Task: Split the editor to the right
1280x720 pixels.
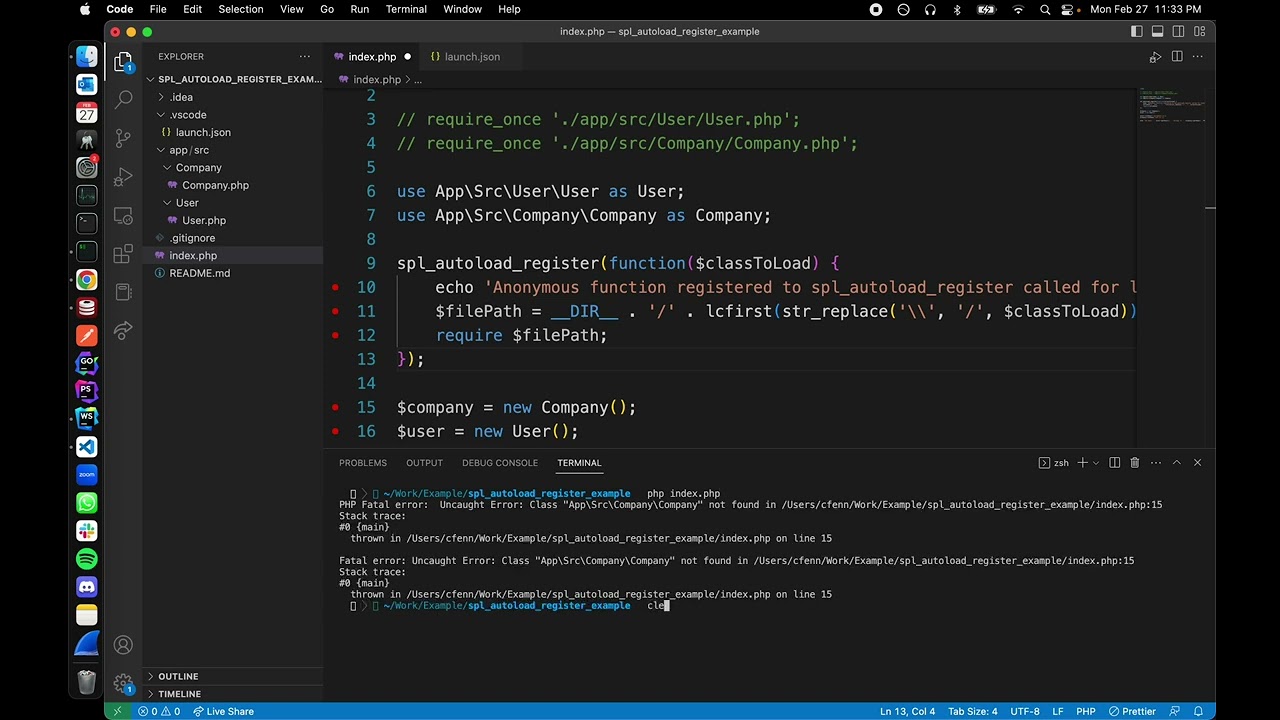Action: [x=1177, y=57]
